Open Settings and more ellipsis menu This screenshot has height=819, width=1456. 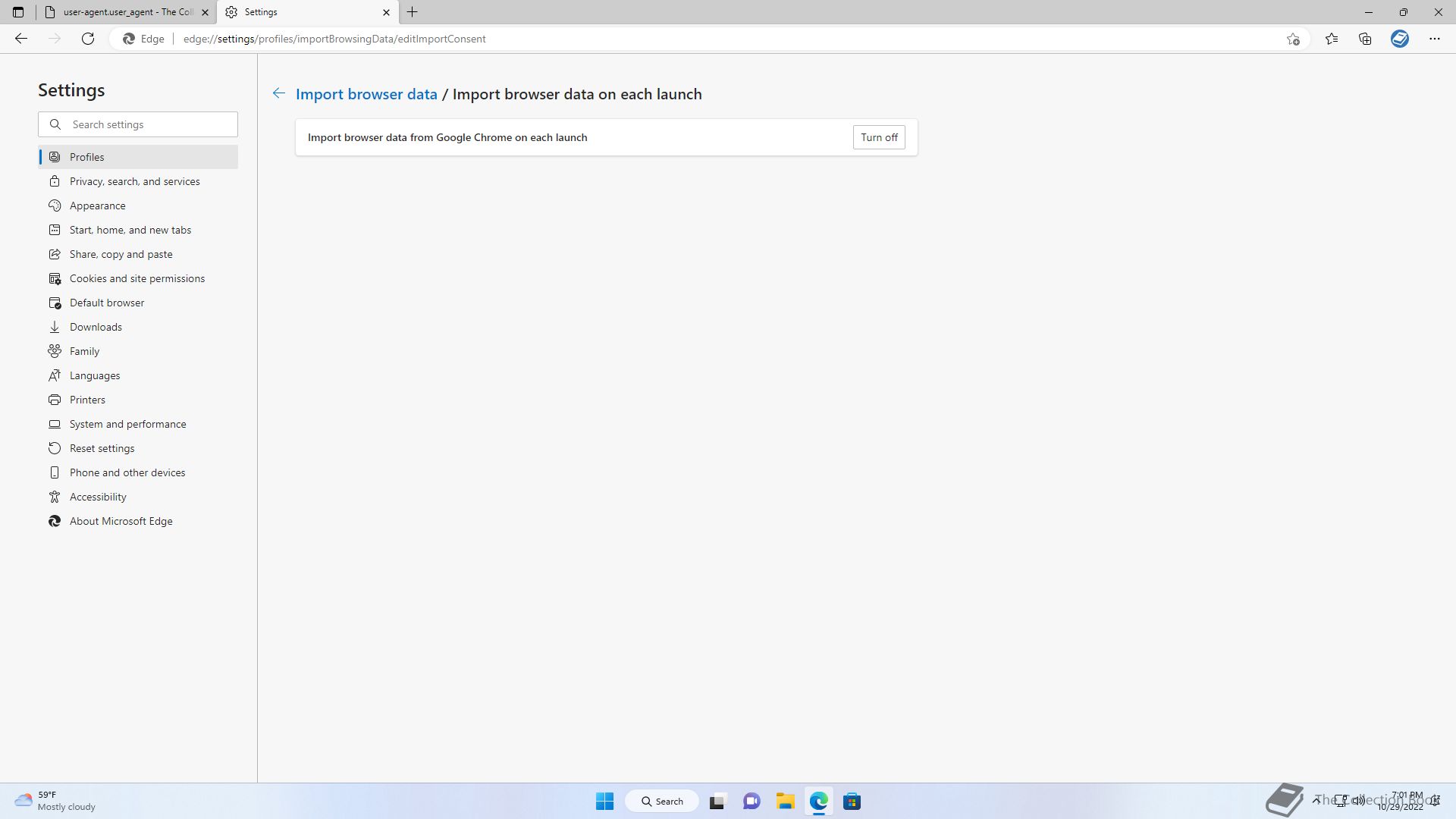point(1435,39)
